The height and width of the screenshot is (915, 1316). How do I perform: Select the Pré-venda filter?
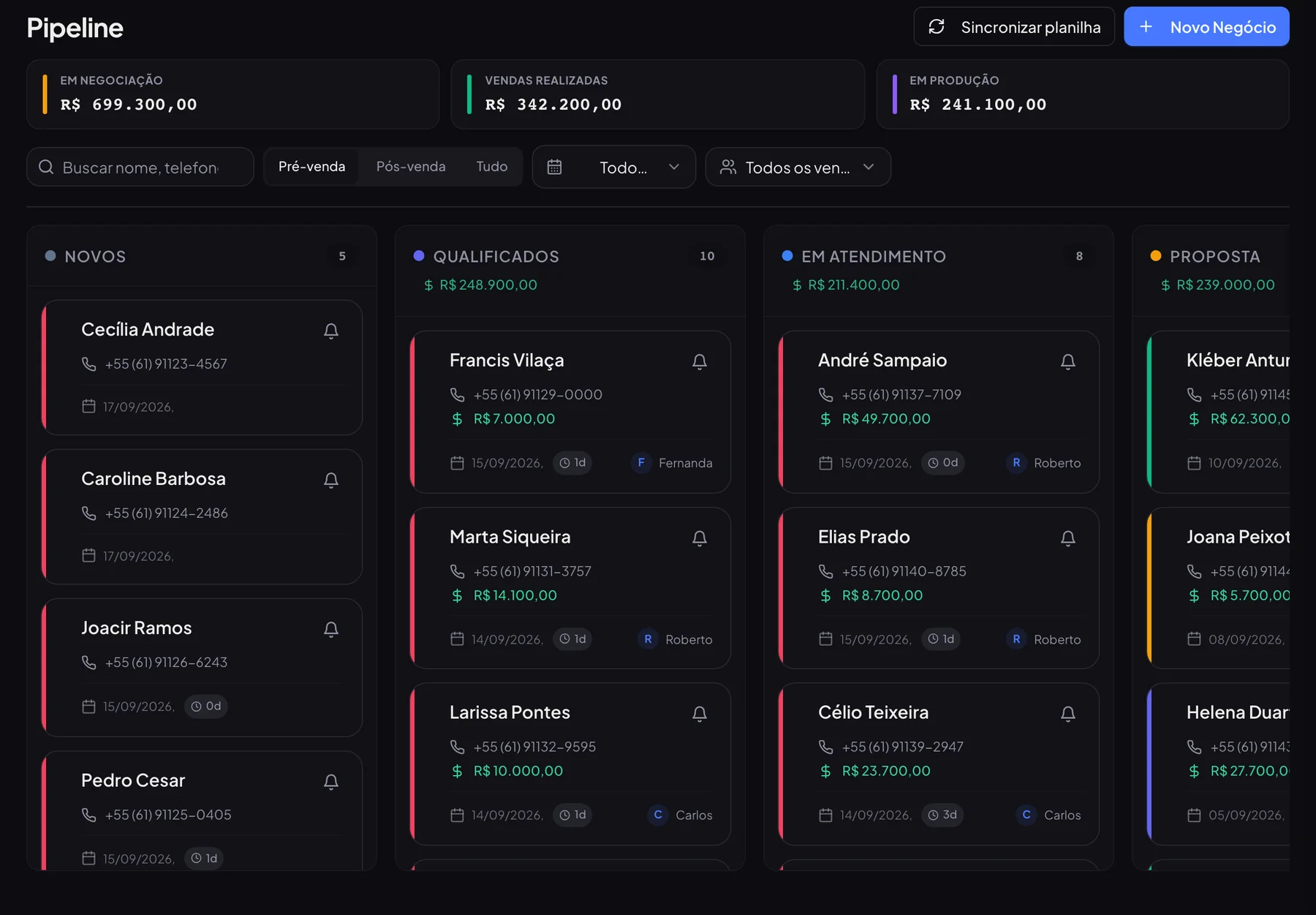click(x=311, y=167)
